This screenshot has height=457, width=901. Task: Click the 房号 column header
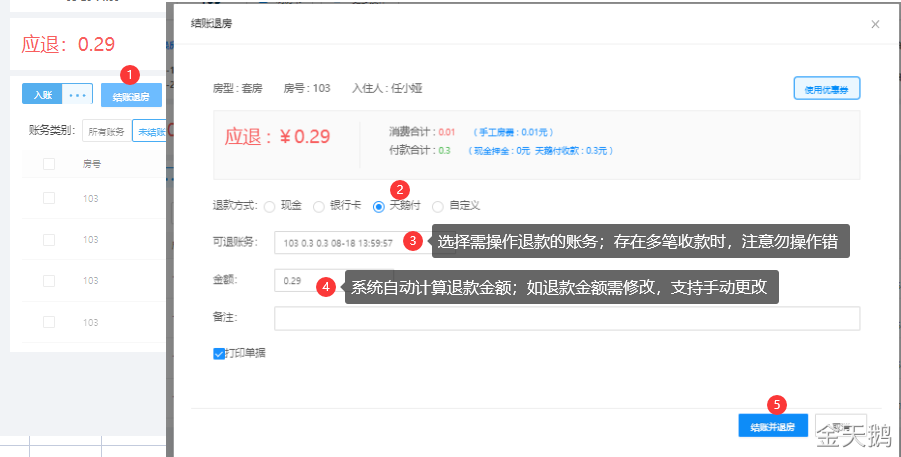(x=91, y=164)
